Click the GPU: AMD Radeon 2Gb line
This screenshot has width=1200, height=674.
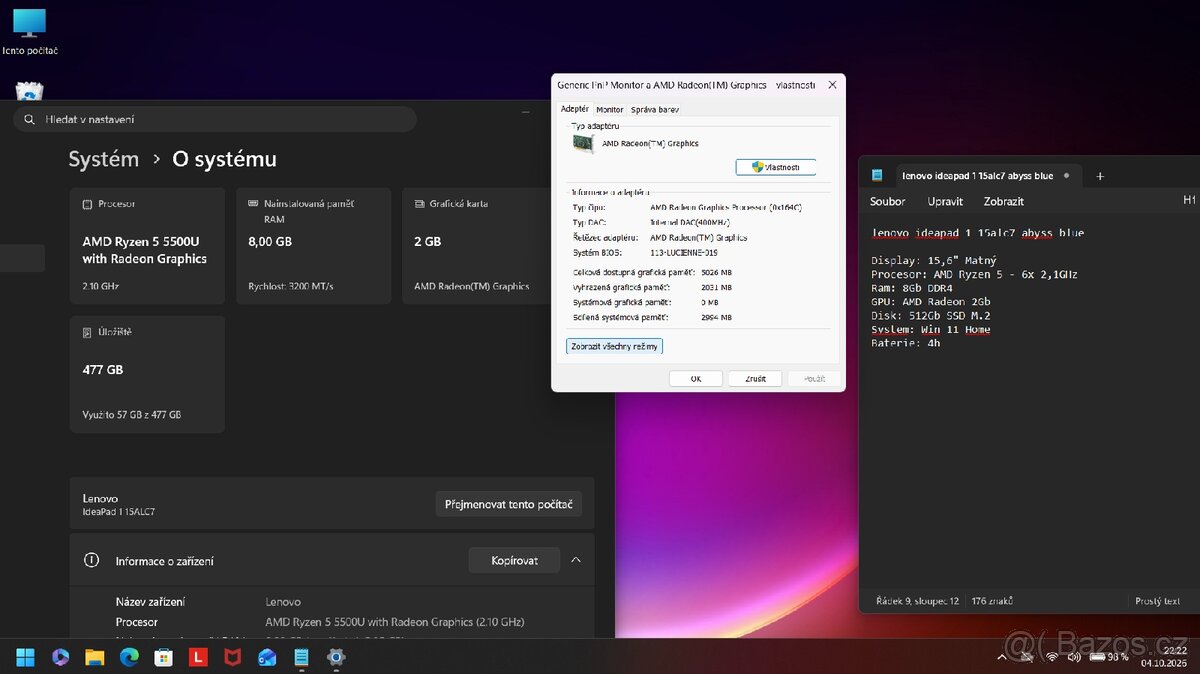coord(931,301)
